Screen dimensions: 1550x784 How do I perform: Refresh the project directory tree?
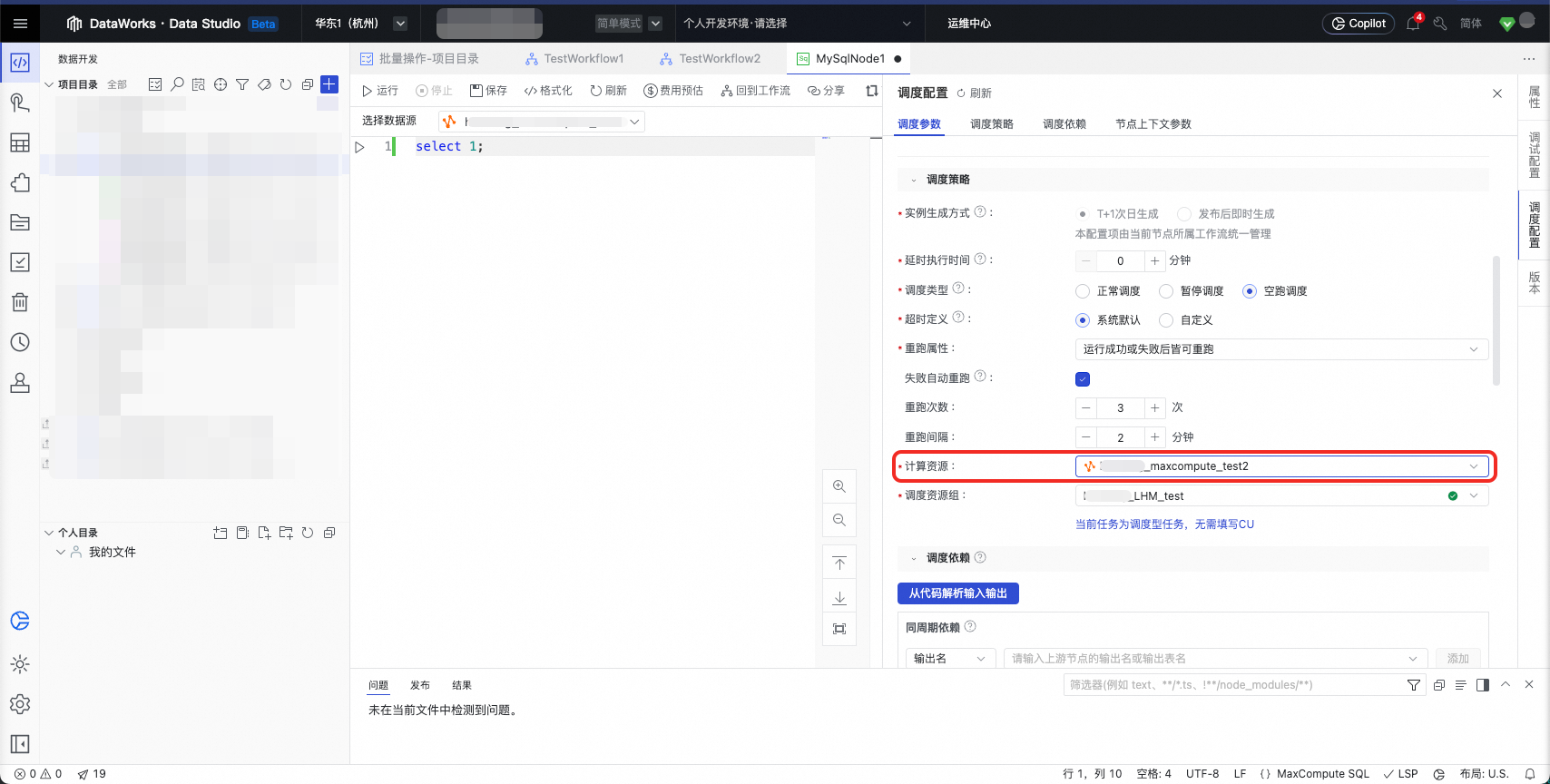coord(286,84)
